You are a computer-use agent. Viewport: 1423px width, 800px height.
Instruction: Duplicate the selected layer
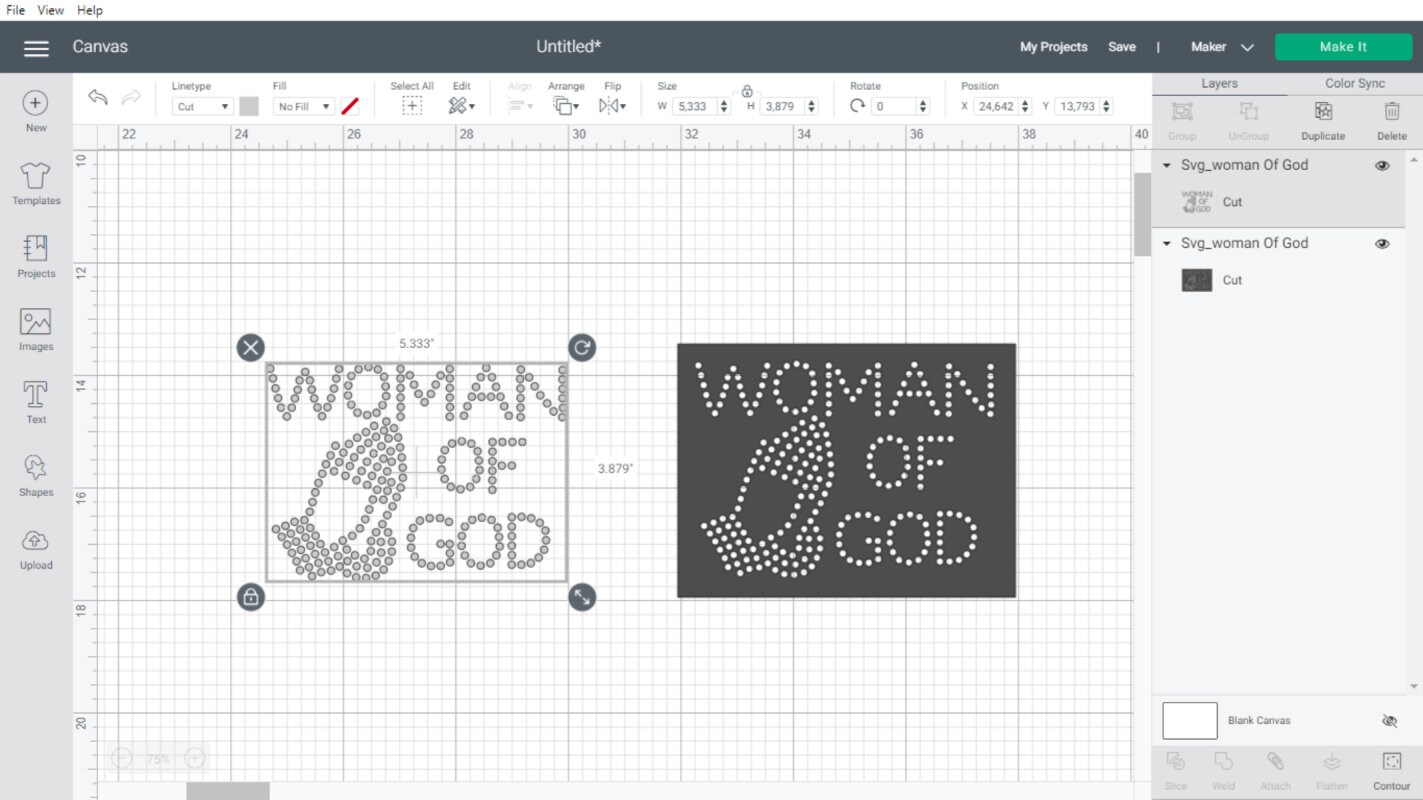pos(1322,120)
